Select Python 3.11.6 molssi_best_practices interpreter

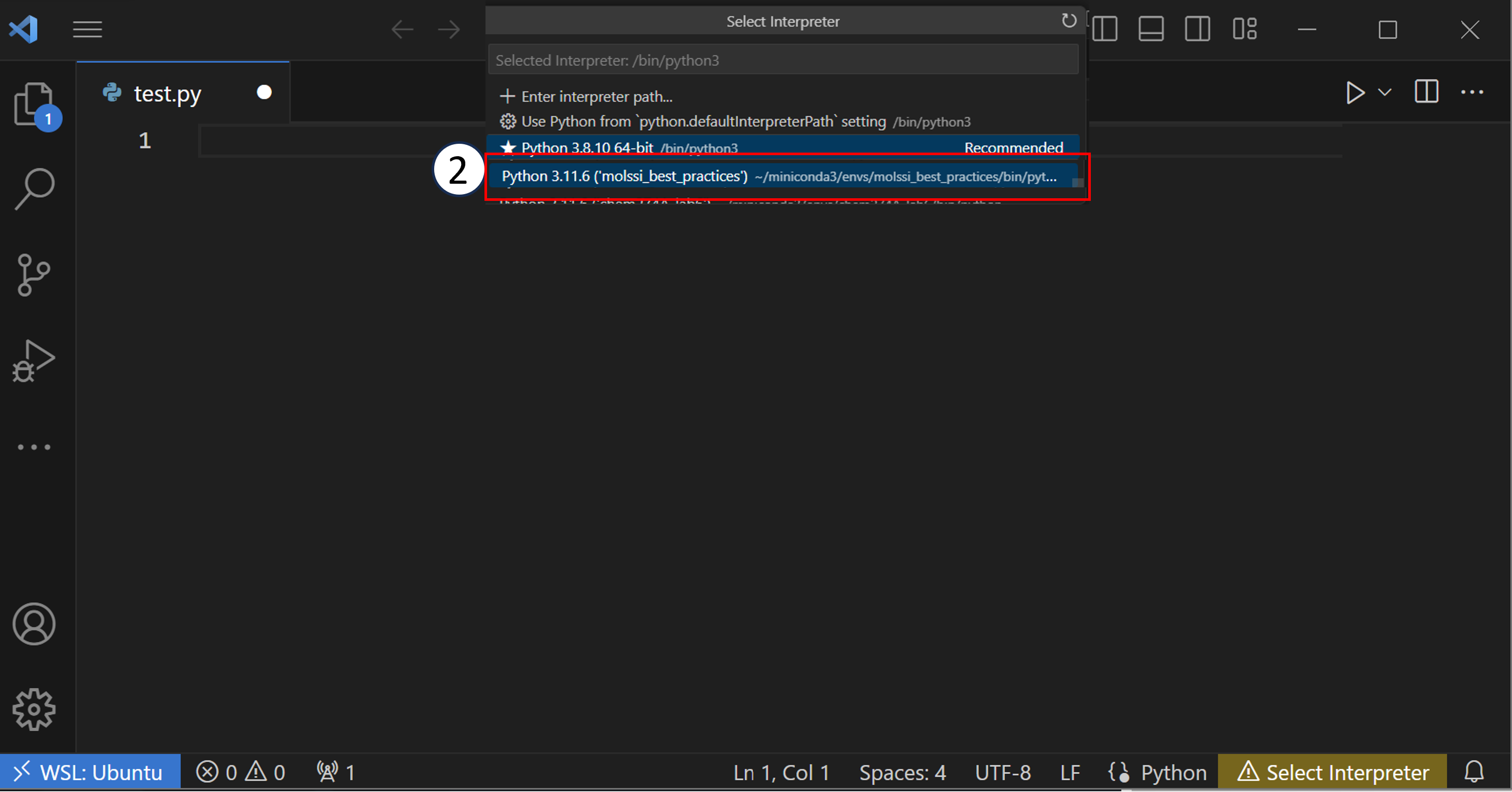coord(783,176)
